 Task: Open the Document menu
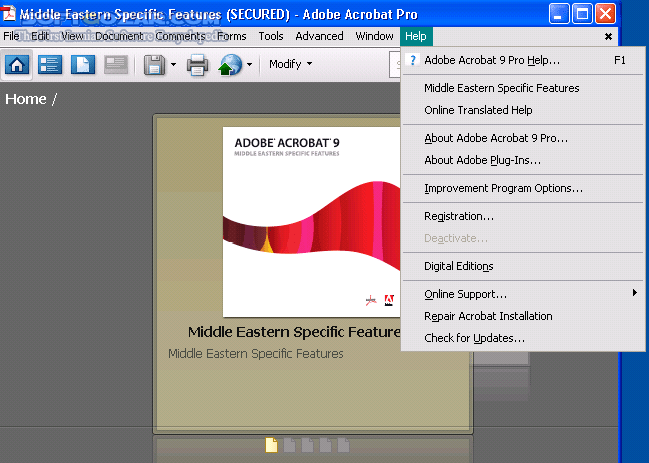click(x=119, y=36)
